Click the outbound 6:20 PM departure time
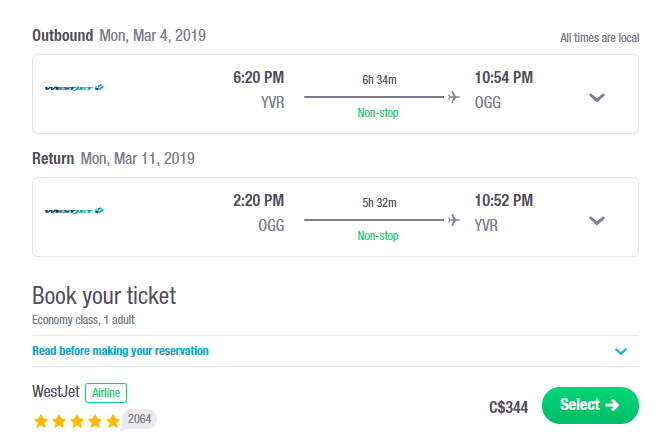Viewport: 669px width, 438px height. click(x=258, y=78)
